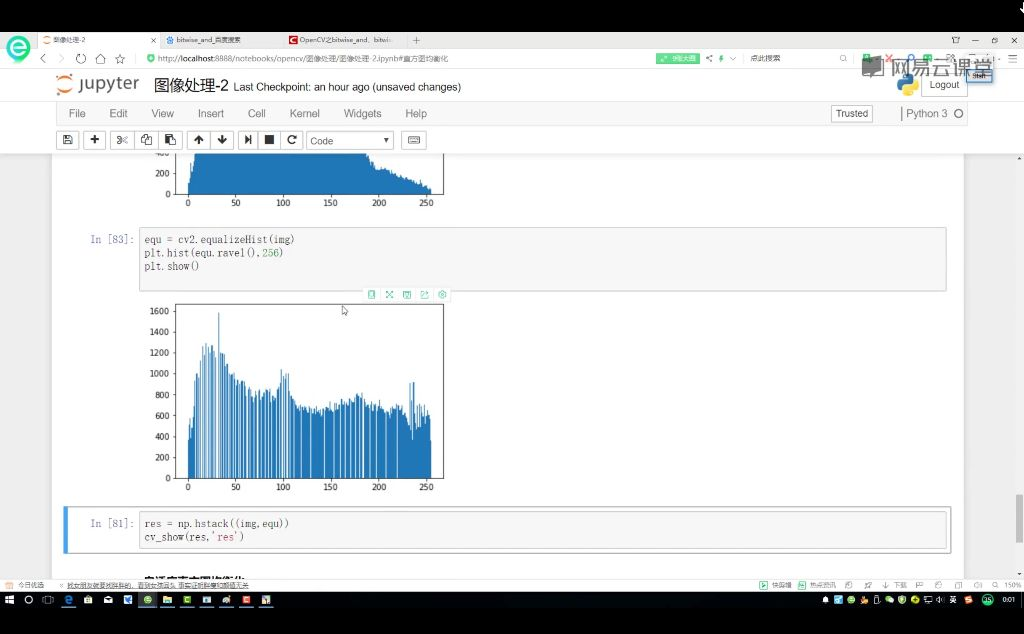Expand the dropdown chevron beside lightning icon
Screen dimensions: 1024x634
tap(733, 58)
